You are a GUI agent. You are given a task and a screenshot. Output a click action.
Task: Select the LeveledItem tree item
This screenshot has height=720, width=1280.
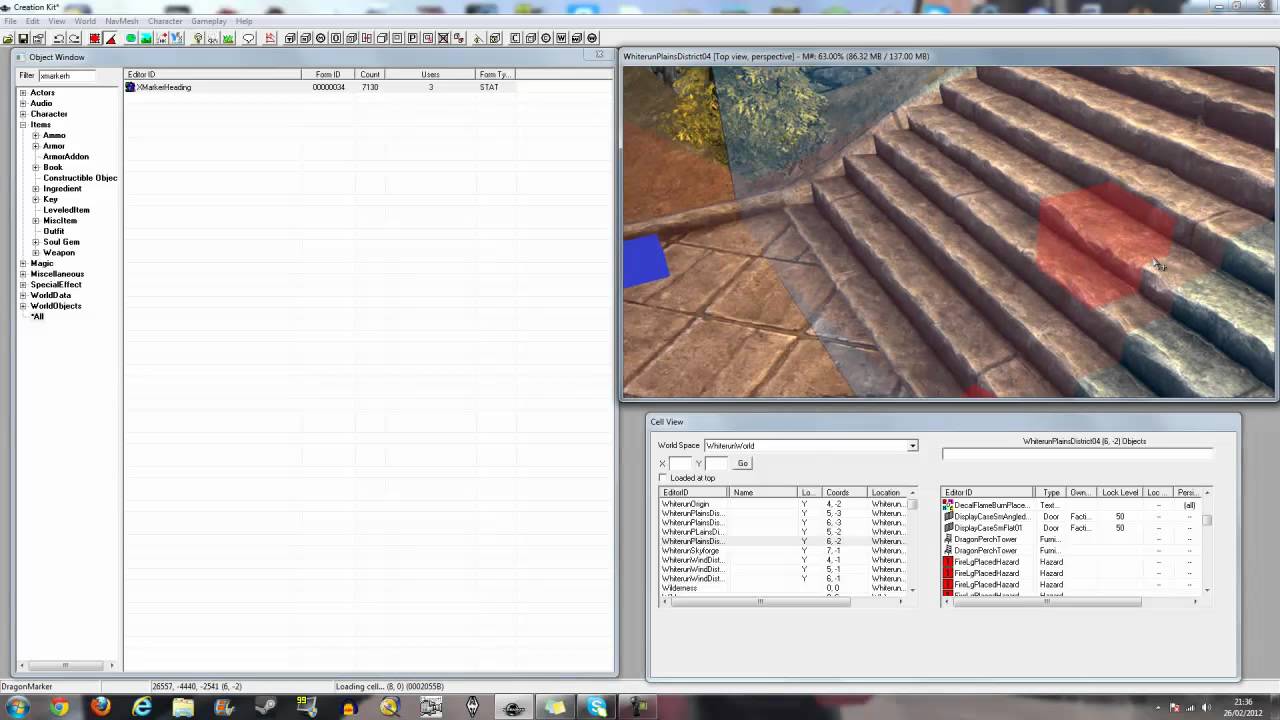point(66,210)
